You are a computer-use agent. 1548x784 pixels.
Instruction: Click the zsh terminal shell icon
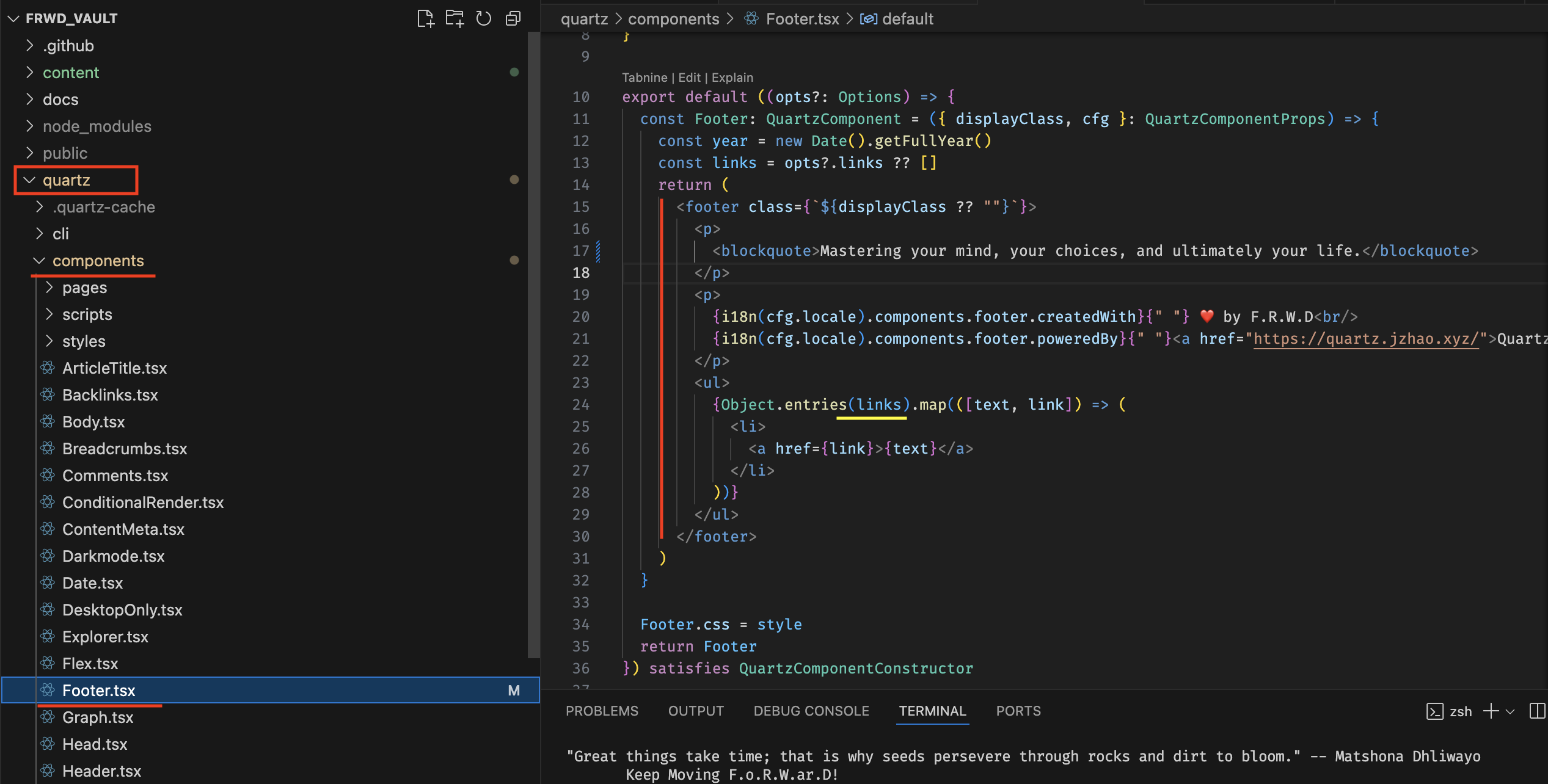[1434, 711]
